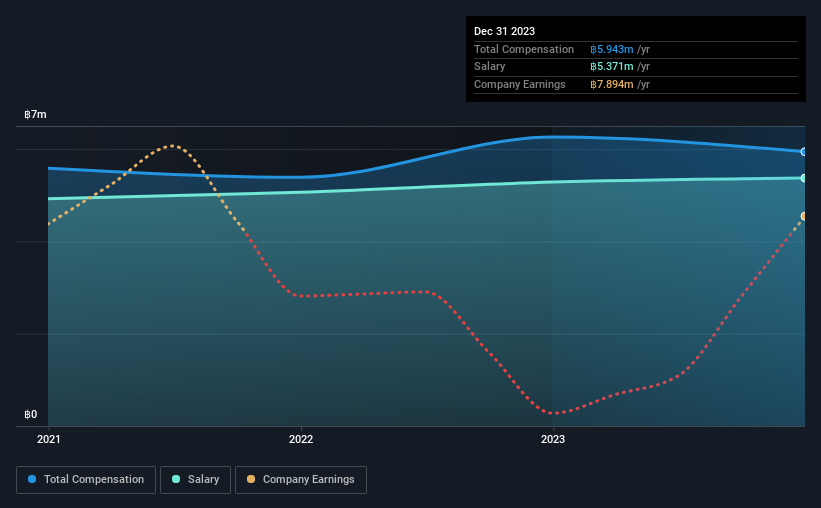Select the Total Compensation end data point
Screen dimensions: 821x508
(x=804, y=152)
